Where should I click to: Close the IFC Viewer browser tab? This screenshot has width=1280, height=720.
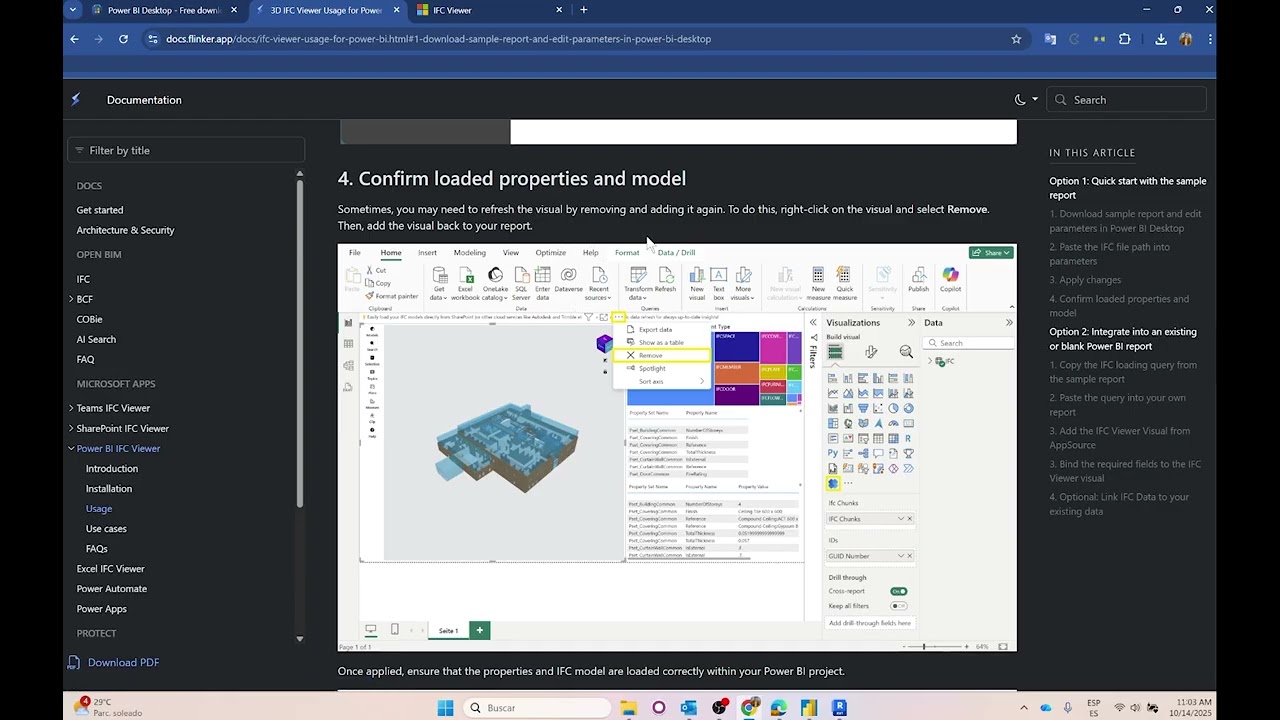[x=559, y=10]
